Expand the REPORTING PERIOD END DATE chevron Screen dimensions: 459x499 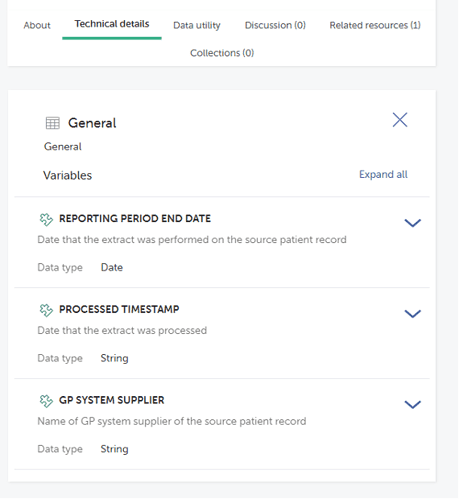(x=413, y=223)
